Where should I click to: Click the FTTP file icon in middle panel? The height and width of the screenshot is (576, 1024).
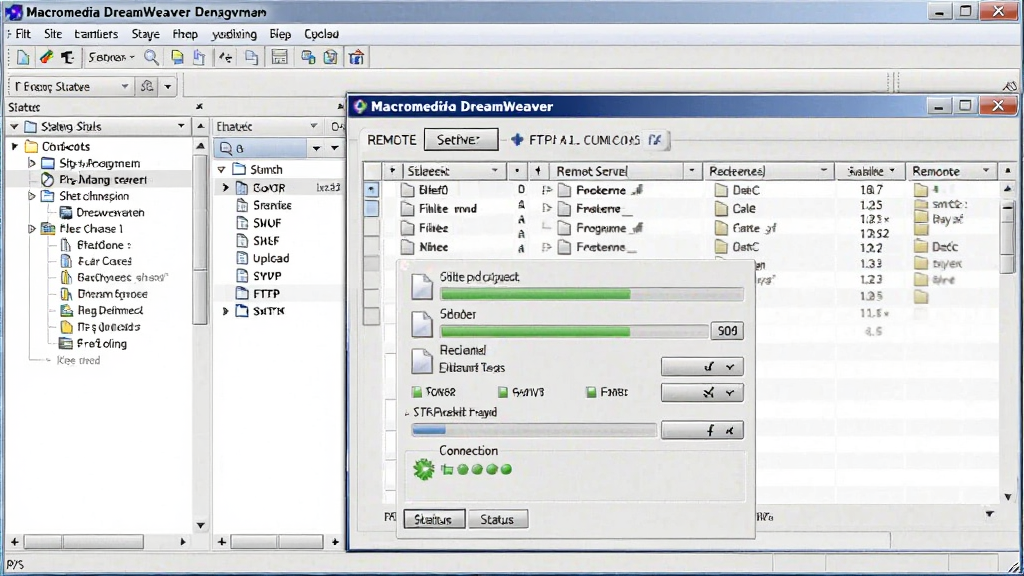pos(242,293)
